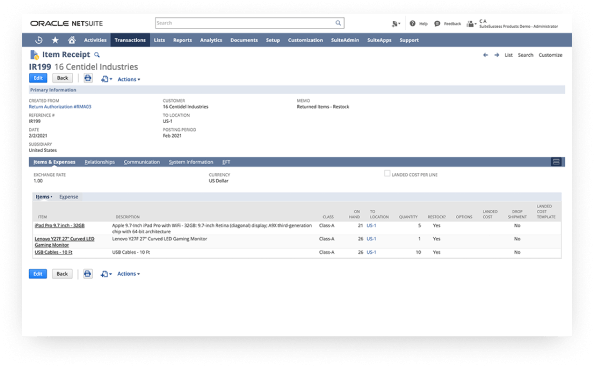
Task: Click the Primary Information section header
Action: pos(297,90)
